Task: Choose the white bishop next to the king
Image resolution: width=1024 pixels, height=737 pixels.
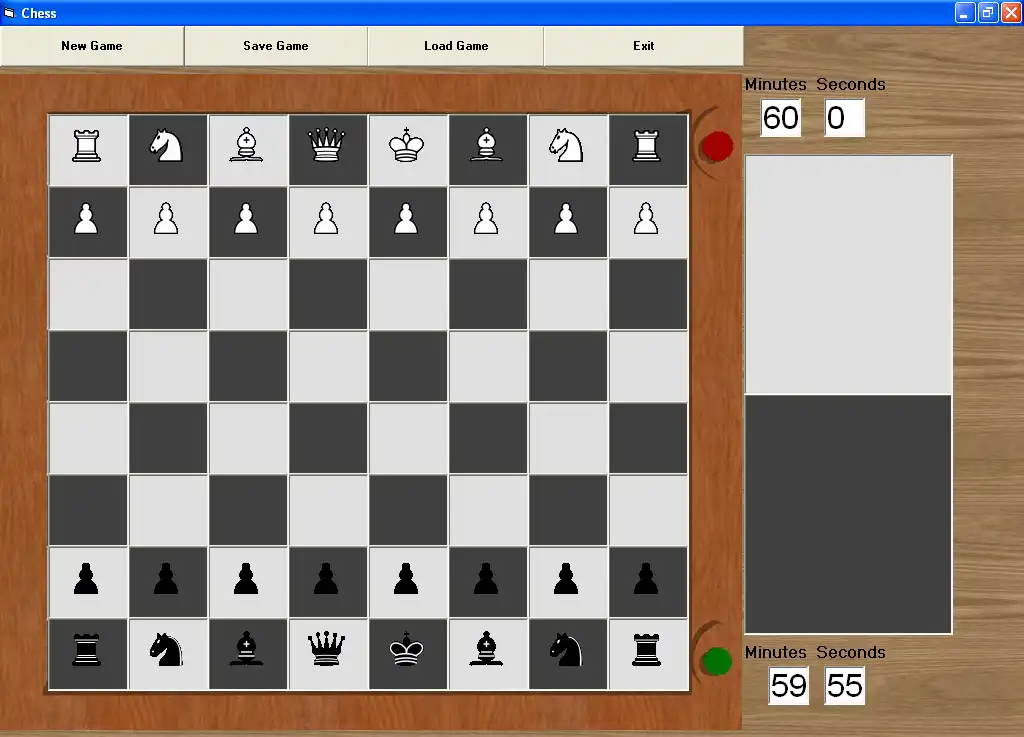Action: point(487,145)
